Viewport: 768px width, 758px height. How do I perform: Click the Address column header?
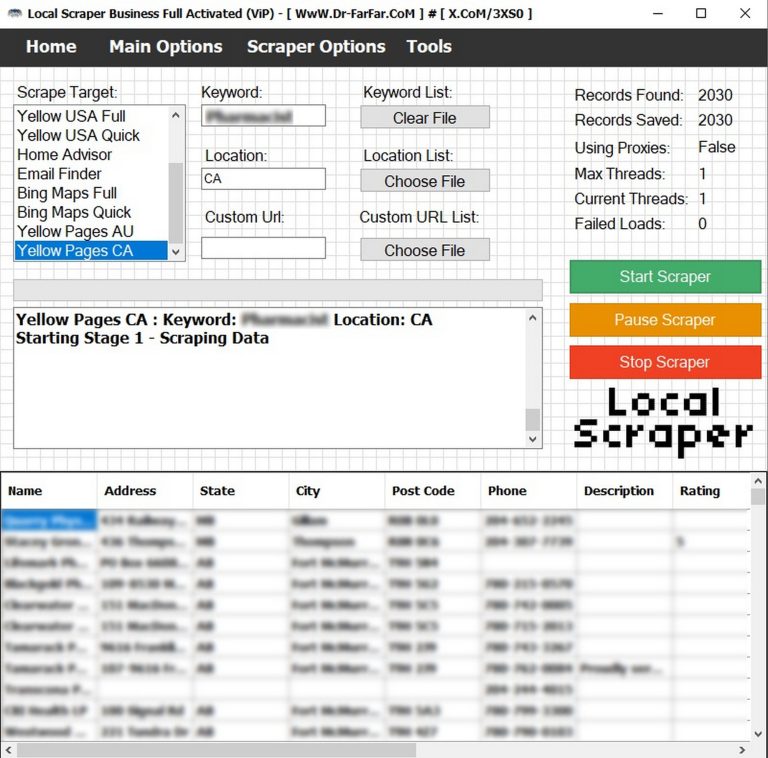[144, 491]
